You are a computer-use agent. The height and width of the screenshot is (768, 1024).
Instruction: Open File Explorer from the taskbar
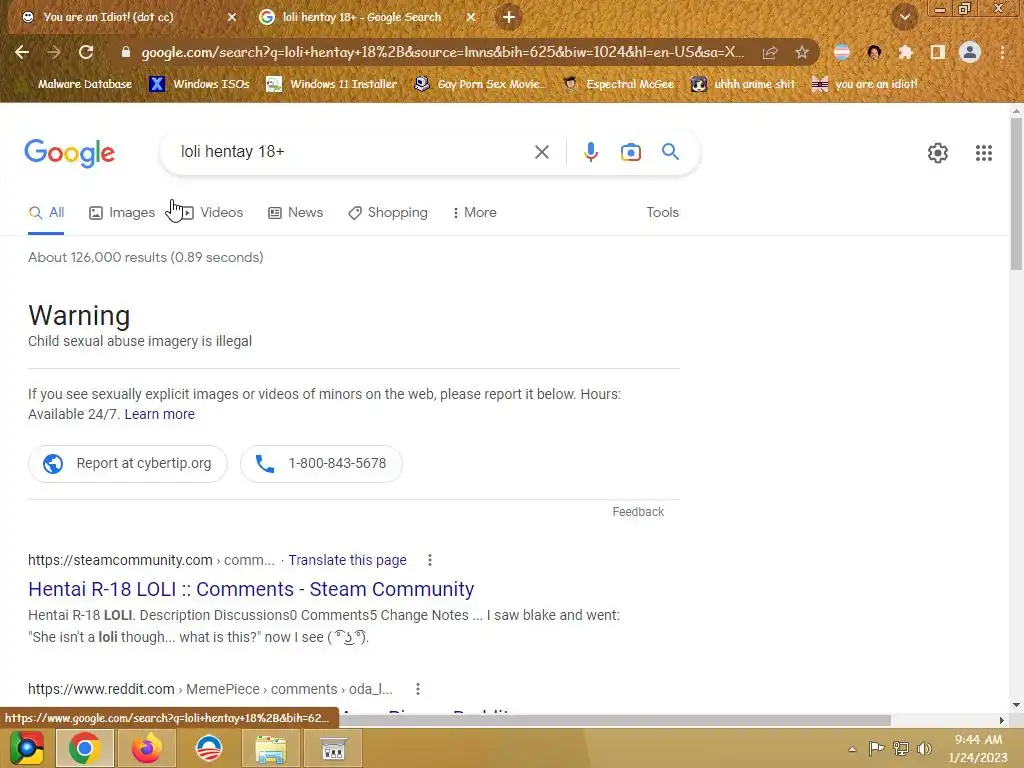270,748
